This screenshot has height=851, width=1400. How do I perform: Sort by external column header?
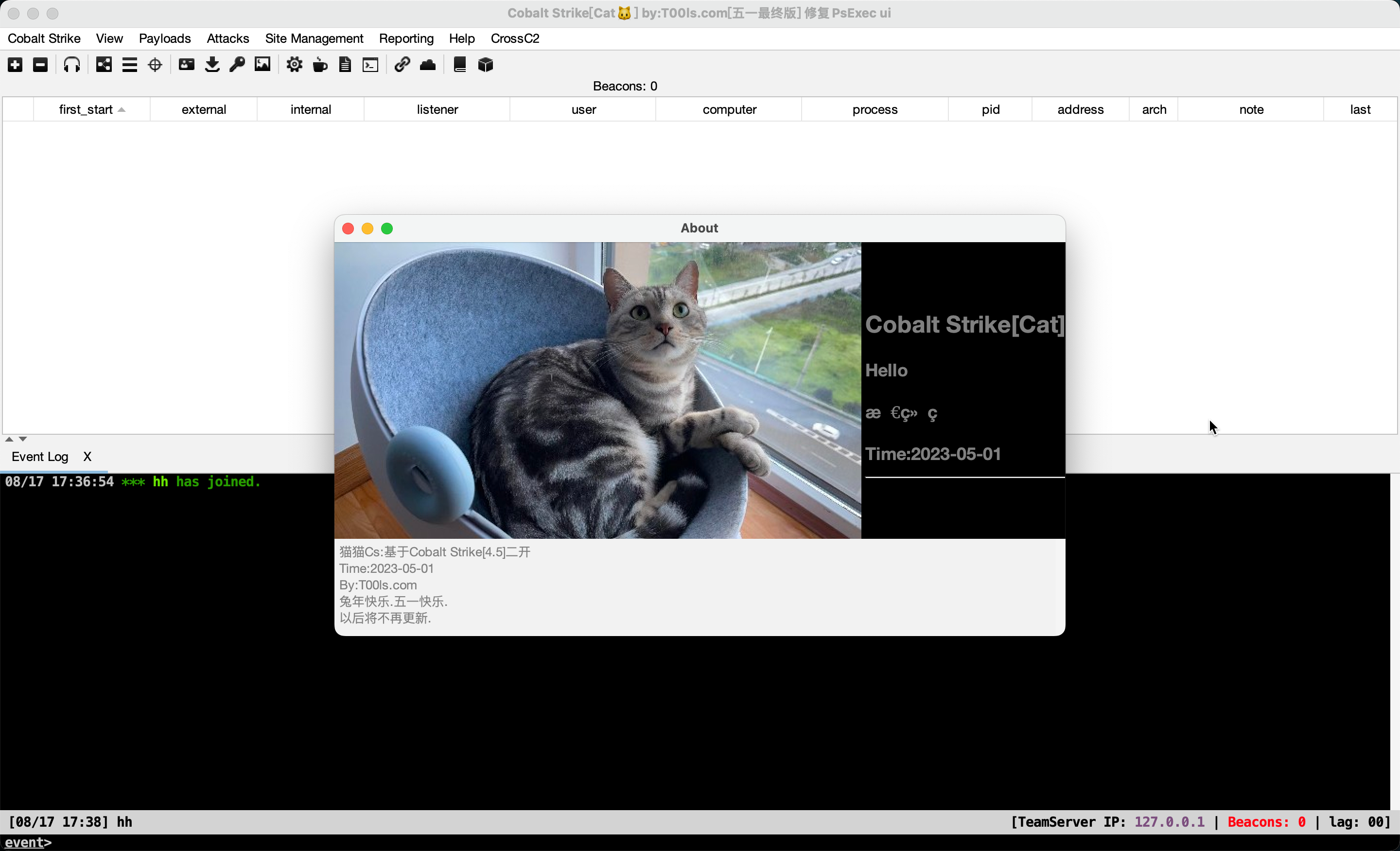point(204,109)
